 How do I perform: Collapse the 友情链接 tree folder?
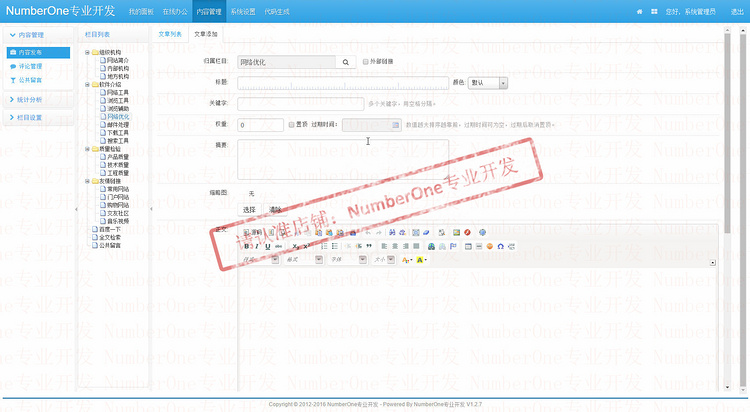pos(87,181)
